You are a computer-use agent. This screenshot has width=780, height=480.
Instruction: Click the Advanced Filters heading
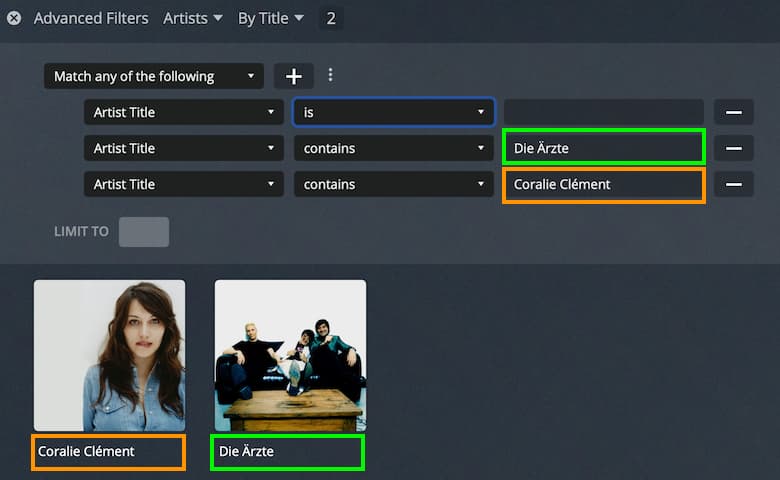[x=91, y=18]
